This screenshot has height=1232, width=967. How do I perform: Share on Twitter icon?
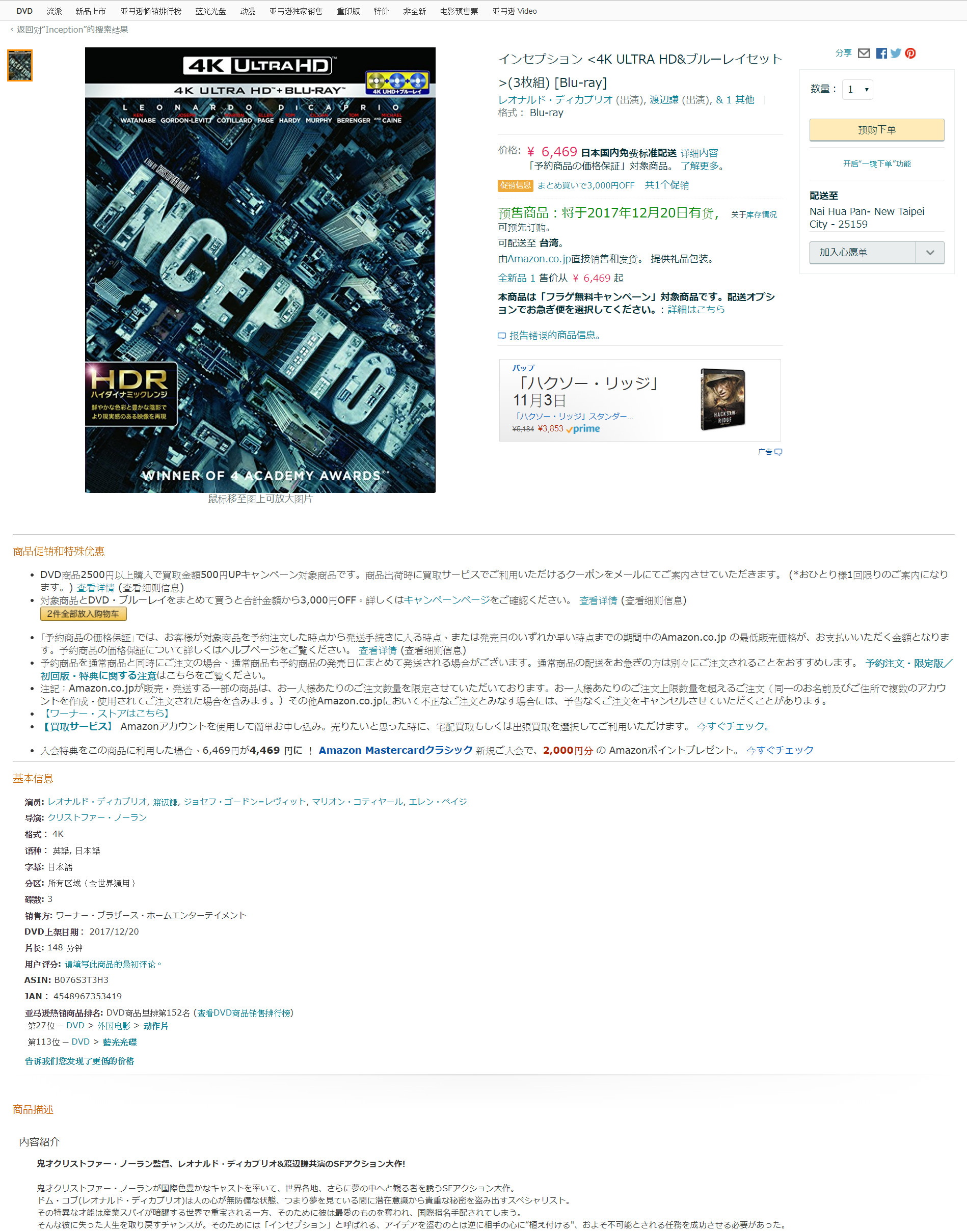tap(896, 53)
